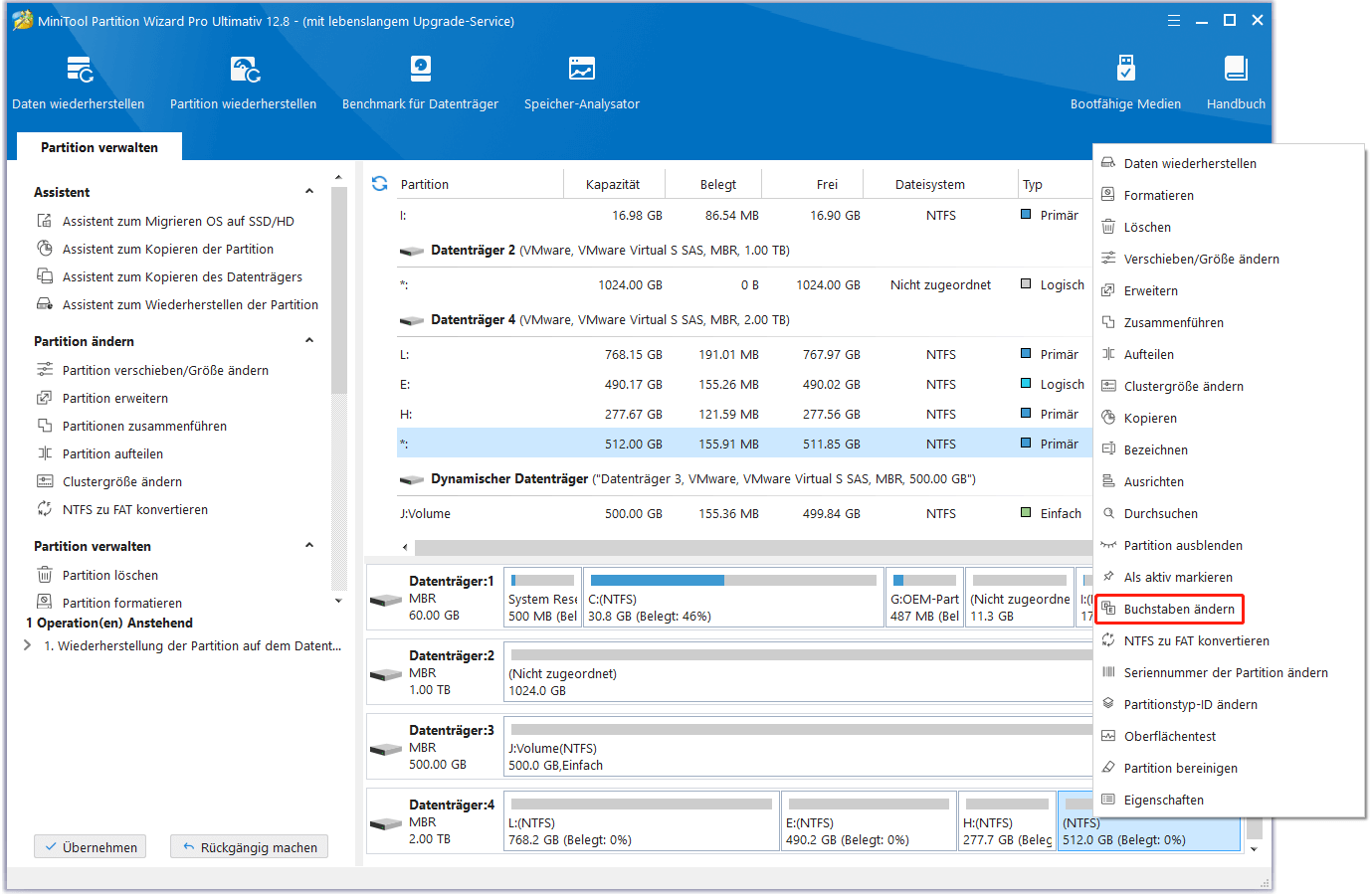Viewport: 1372px width, 895px height.
Task: Sort list by Kapazität column header
Action: pos(614,184)
